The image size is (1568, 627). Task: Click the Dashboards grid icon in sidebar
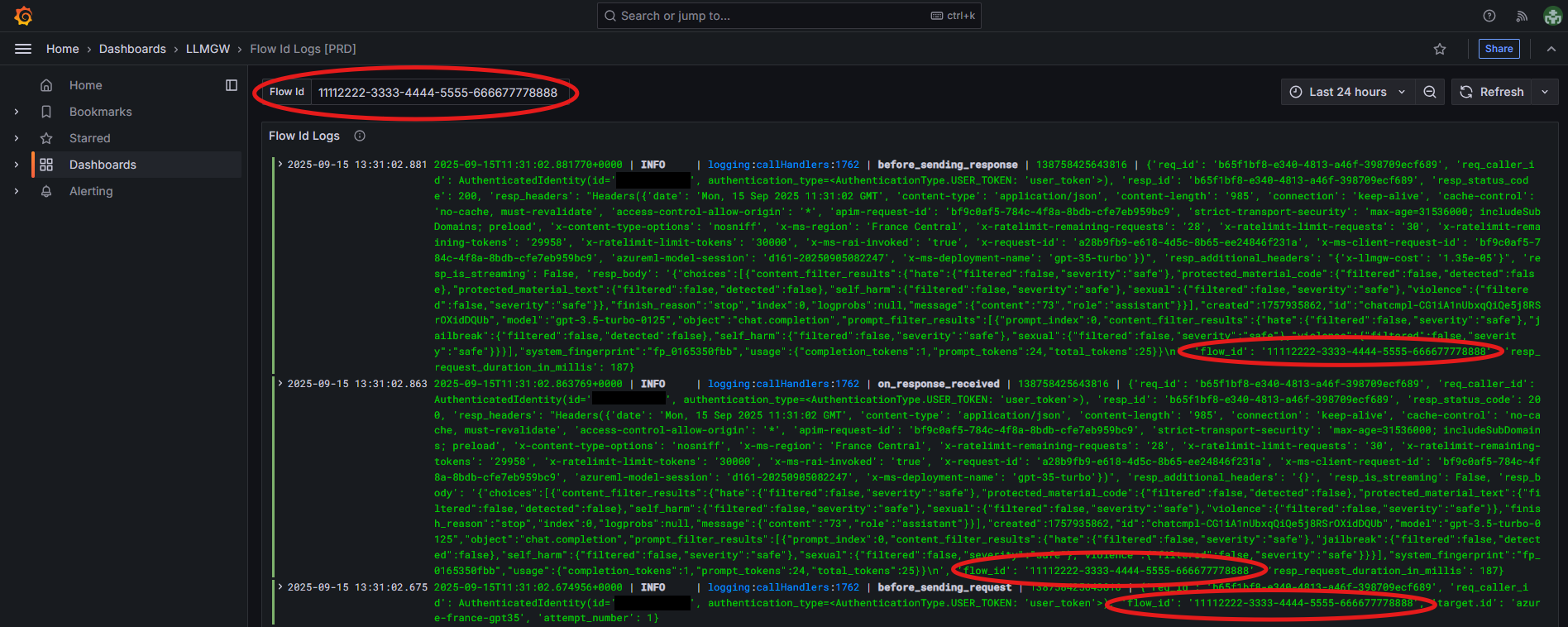(46, 165)
